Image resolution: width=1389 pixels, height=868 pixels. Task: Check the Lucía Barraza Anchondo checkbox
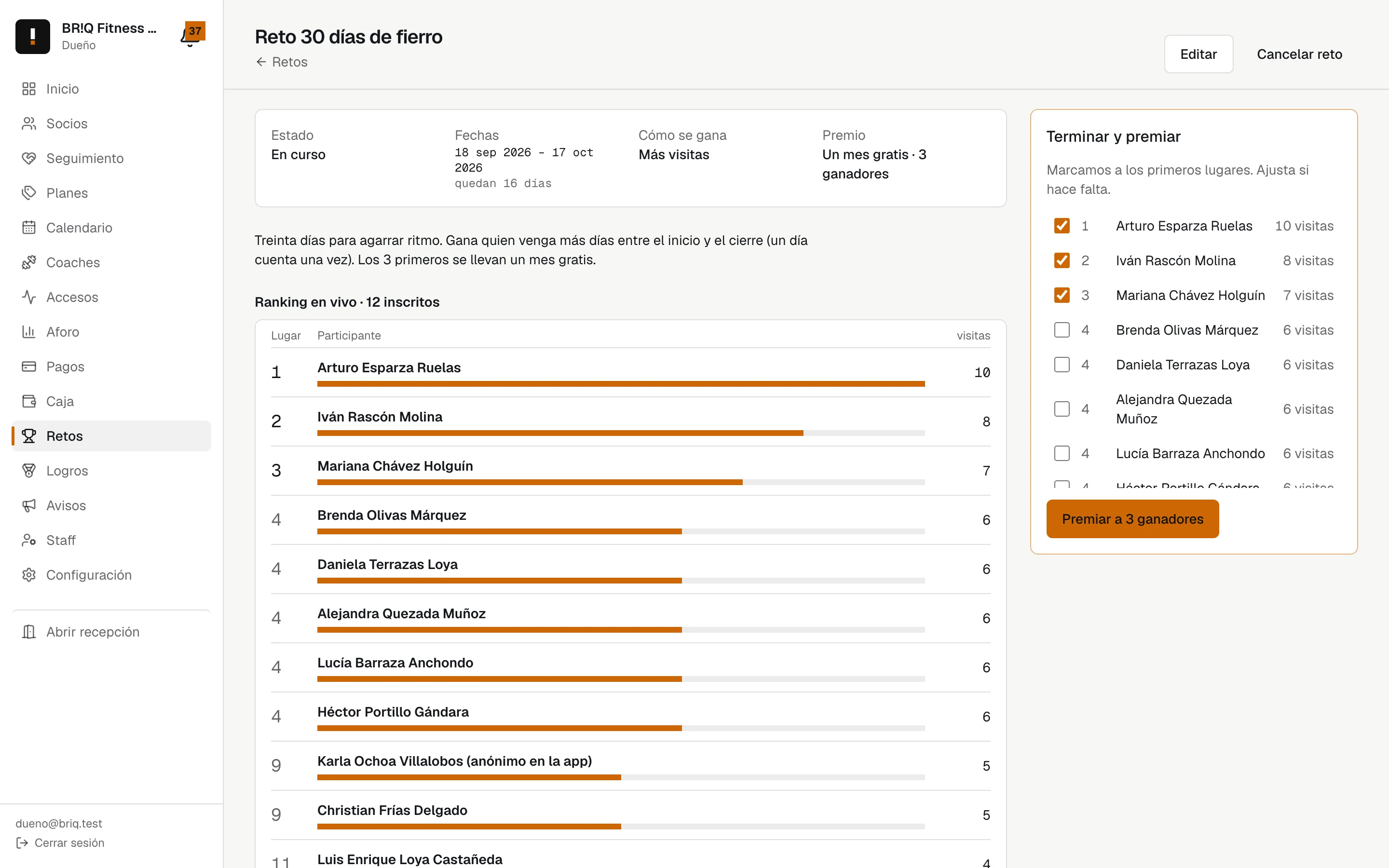coord(1062,453)
